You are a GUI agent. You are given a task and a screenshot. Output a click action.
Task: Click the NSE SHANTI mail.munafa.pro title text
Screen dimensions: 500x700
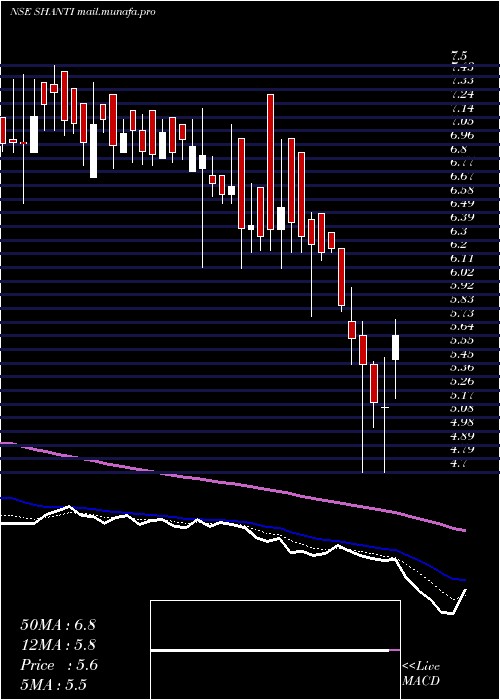point(83,12)
